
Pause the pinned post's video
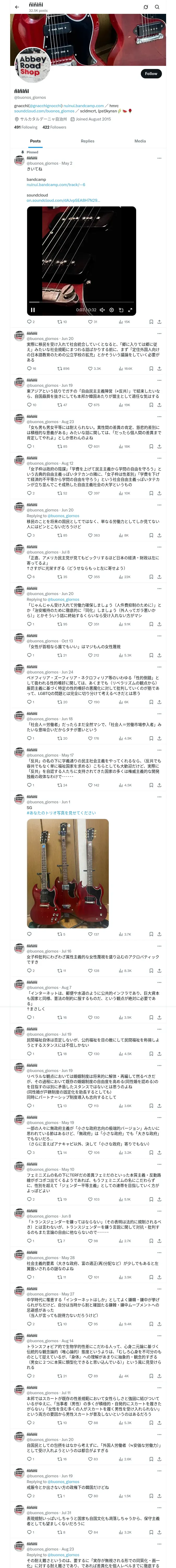[x=33, y=310]
